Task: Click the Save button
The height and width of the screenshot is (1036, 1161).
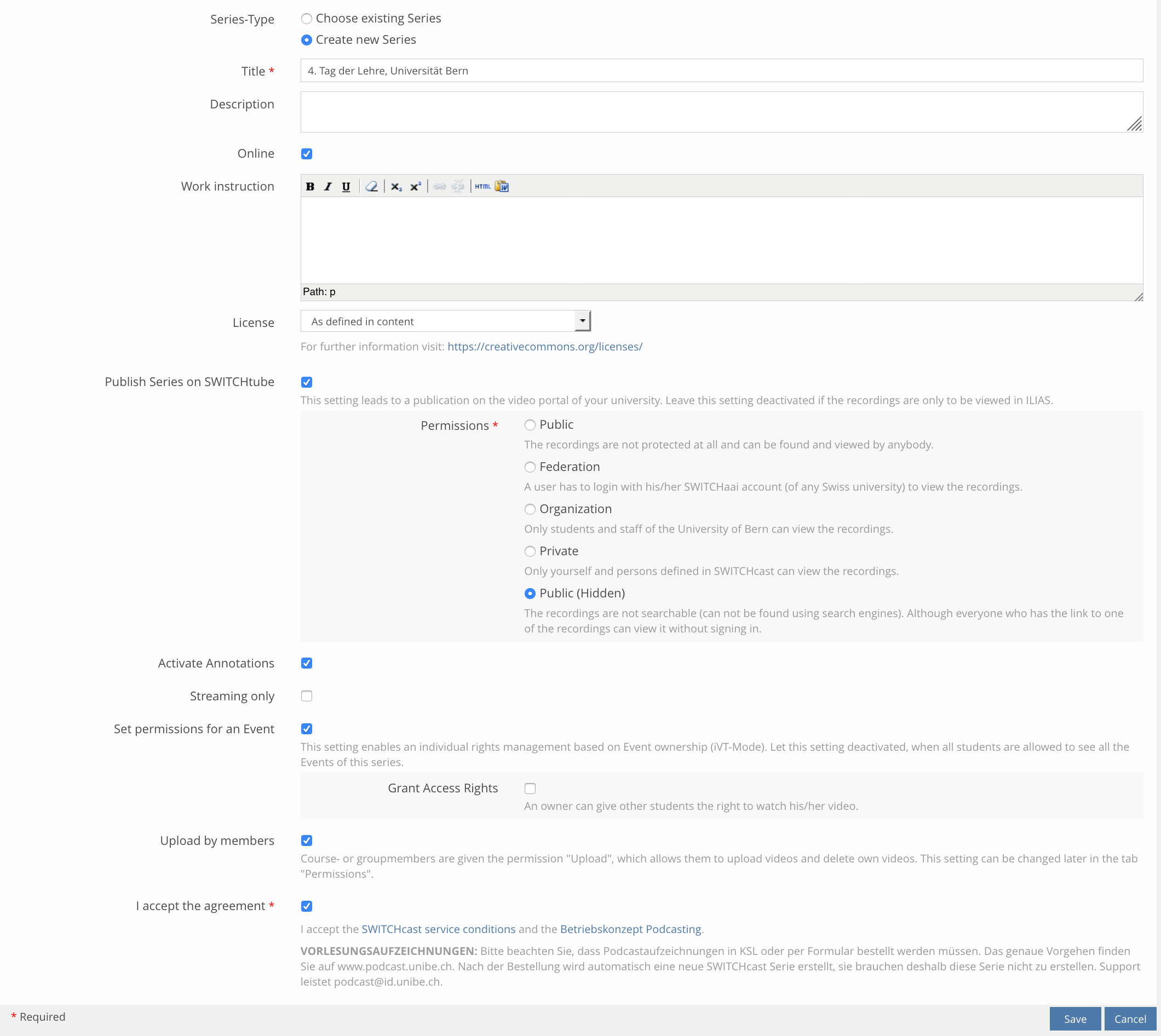Action: tap(1074, 1019)
